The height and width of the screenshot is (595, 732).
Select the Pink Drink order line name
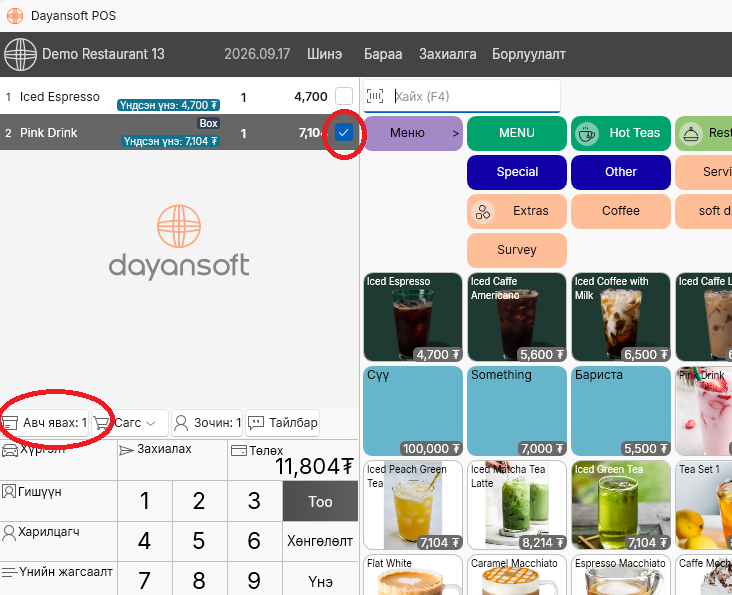click(49, 133)
